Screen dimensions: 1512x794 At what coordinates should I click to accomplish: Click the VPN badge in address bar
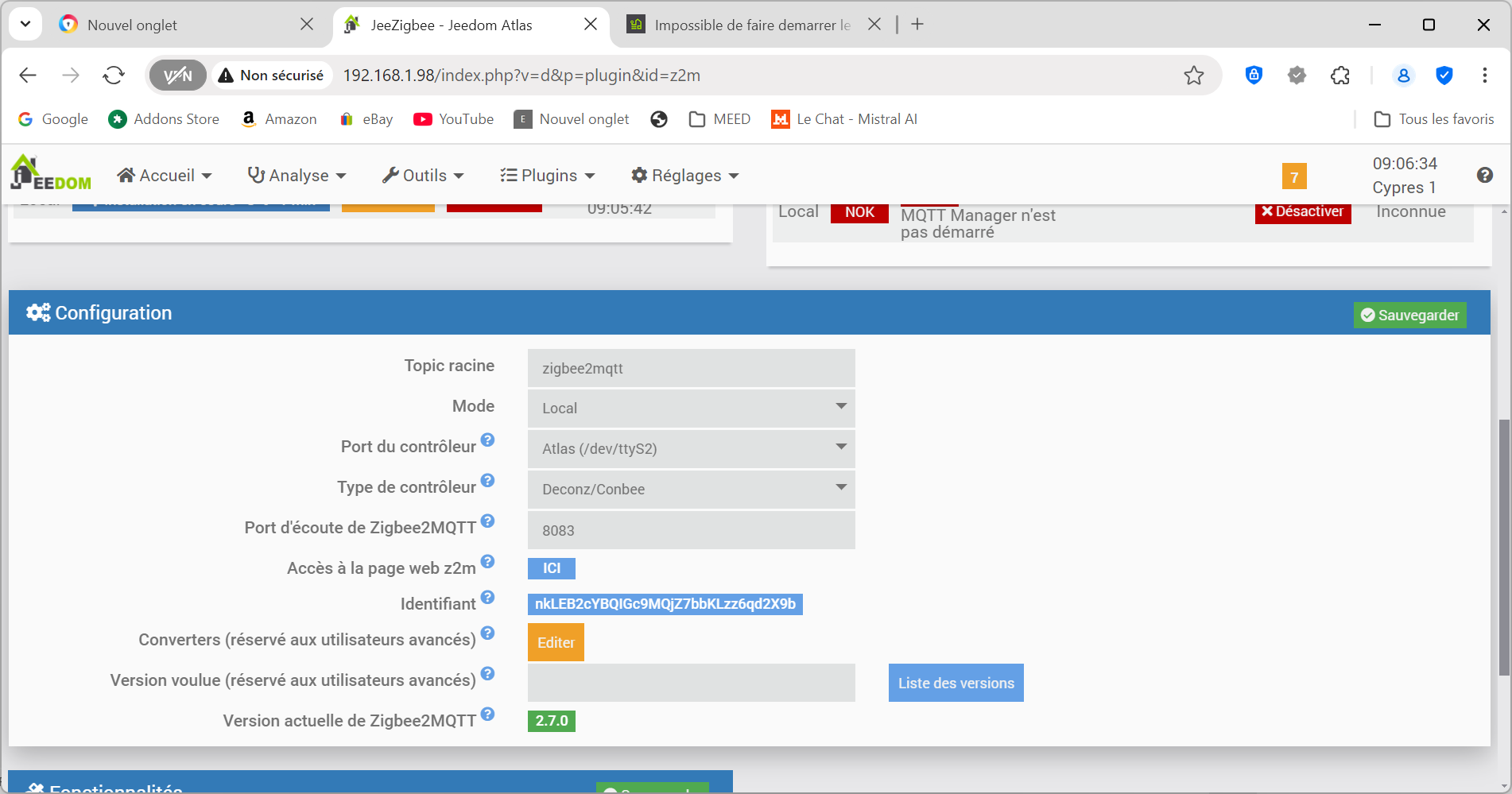tap(178, 76)
